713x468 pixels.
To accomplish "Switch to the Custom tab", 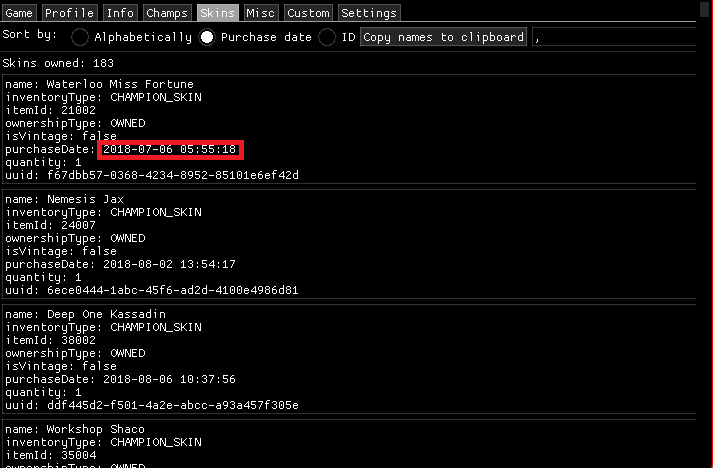I will [308, 13].
